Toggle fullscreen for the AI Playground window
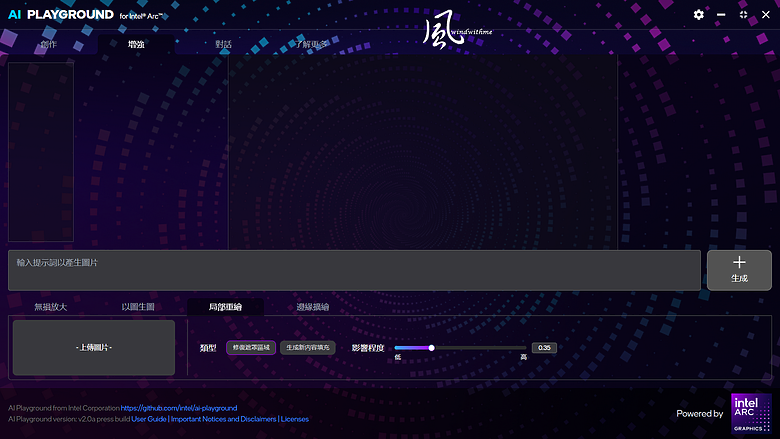This screenshot has width=780, height=439. coord(743,15)
